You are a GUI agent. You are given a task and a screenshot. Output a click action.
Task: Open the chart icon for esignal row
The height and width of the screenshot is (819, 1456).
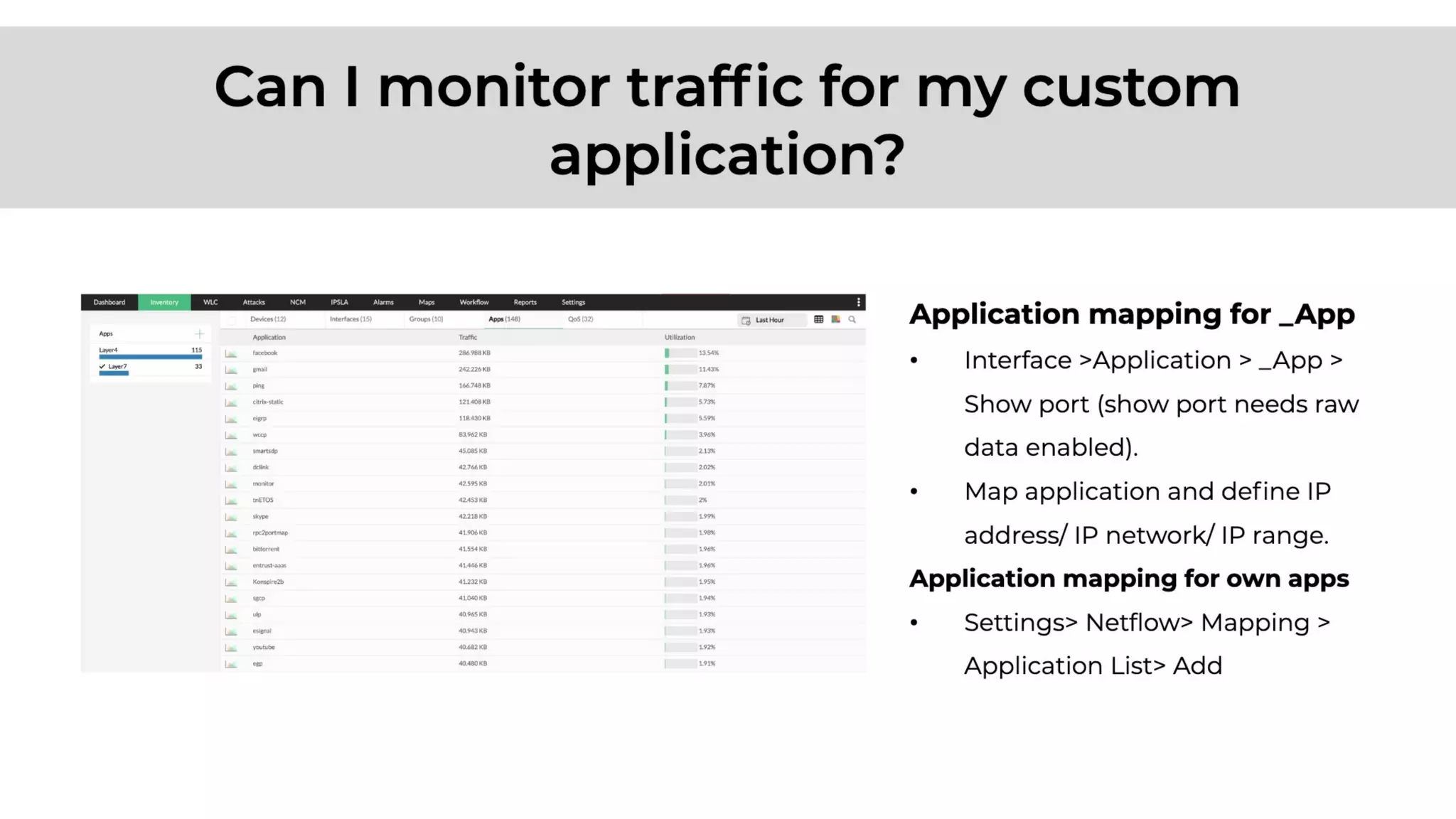pos(231,631)
